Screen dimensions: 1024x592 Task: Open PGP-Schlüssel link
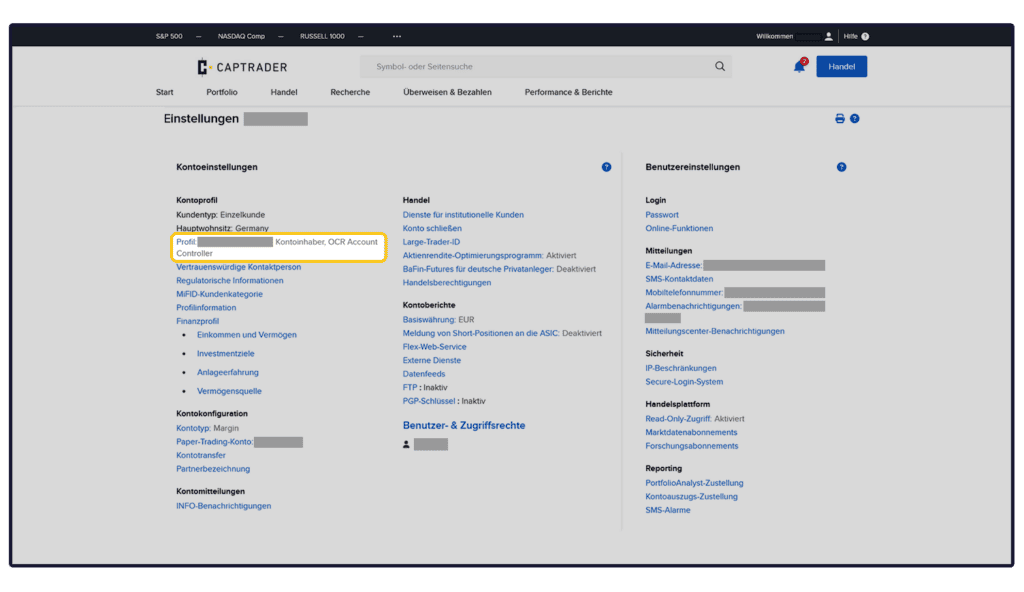428,401
